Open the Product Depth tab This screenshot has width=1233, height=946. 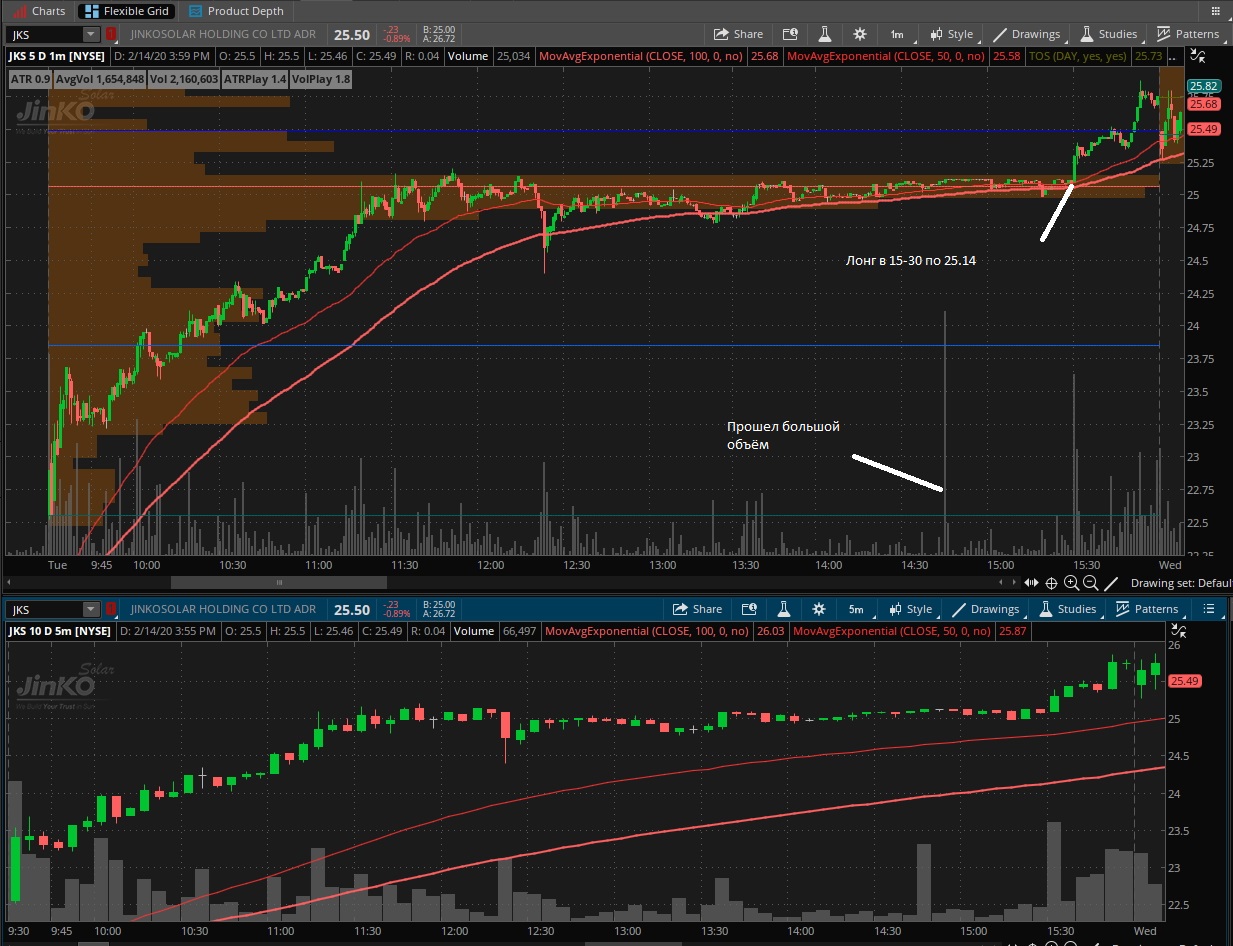pyautogui.click(x=236, y=11)
